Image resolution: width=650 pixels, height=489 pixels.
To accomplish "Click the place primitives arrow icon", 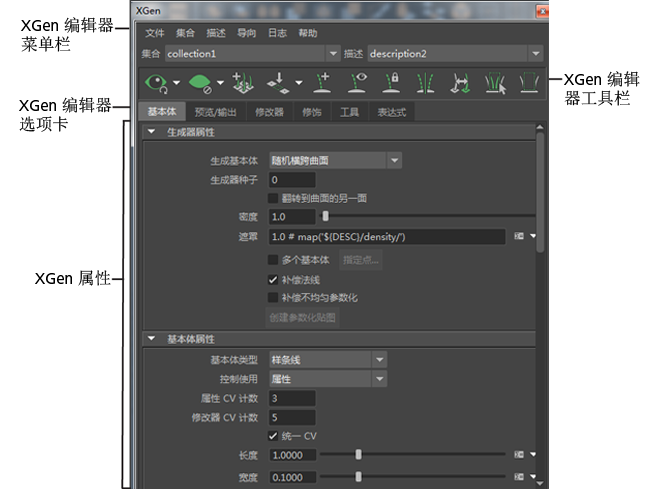I will (279, 83).
